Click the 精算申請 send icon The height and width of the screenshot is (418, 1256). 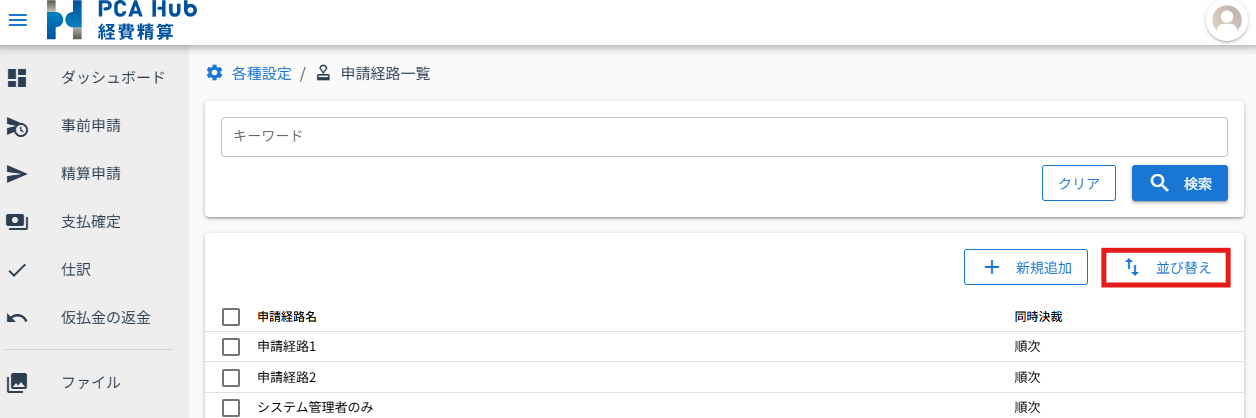tap(17, 174)
